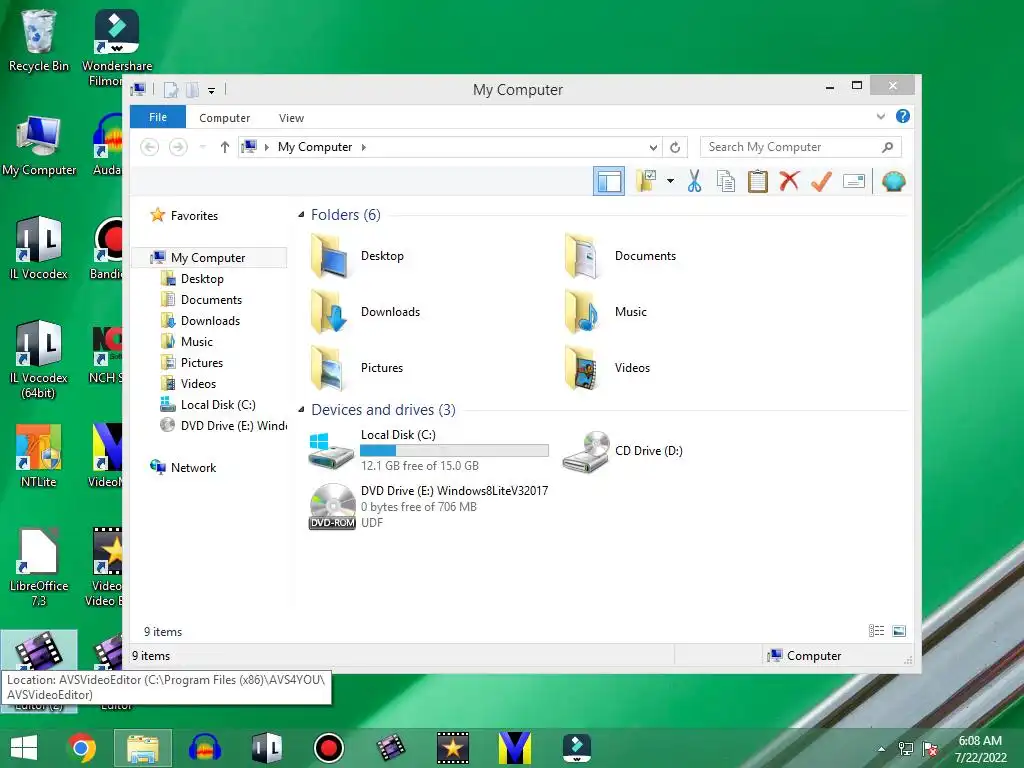
Task: Select Documents in the navigation tree
Action: (211, 300)
